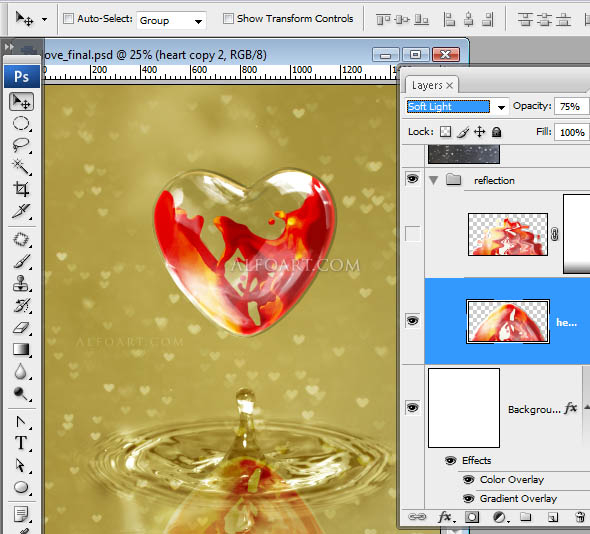Show the hidden masked layer

pos(412,234)
